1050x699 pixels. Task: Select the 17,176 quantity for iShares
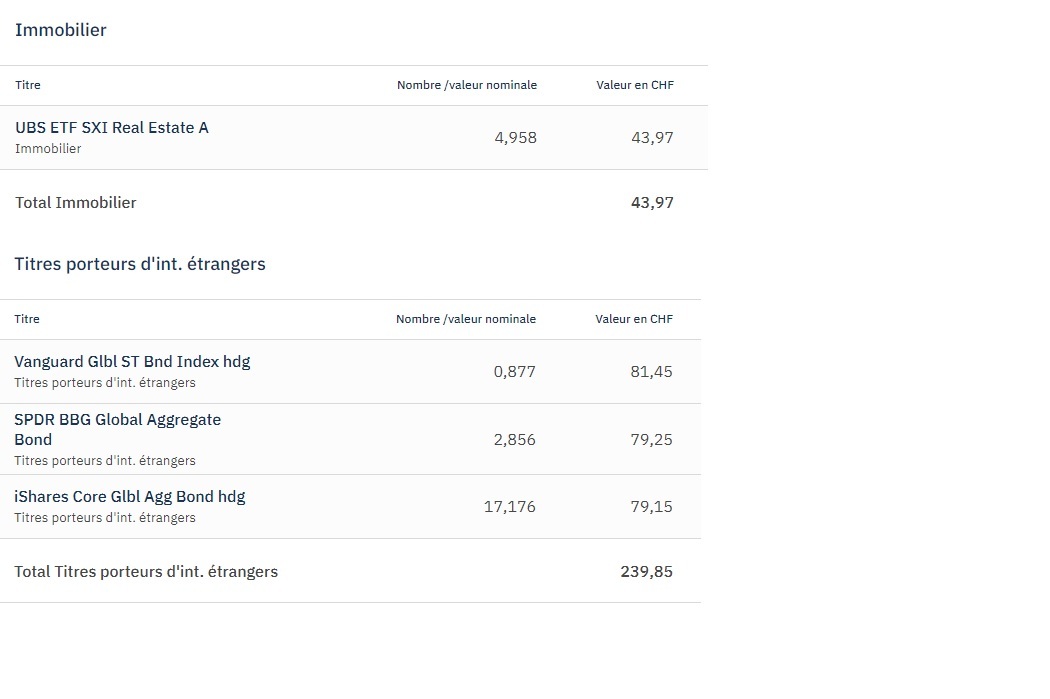(509, 507)
